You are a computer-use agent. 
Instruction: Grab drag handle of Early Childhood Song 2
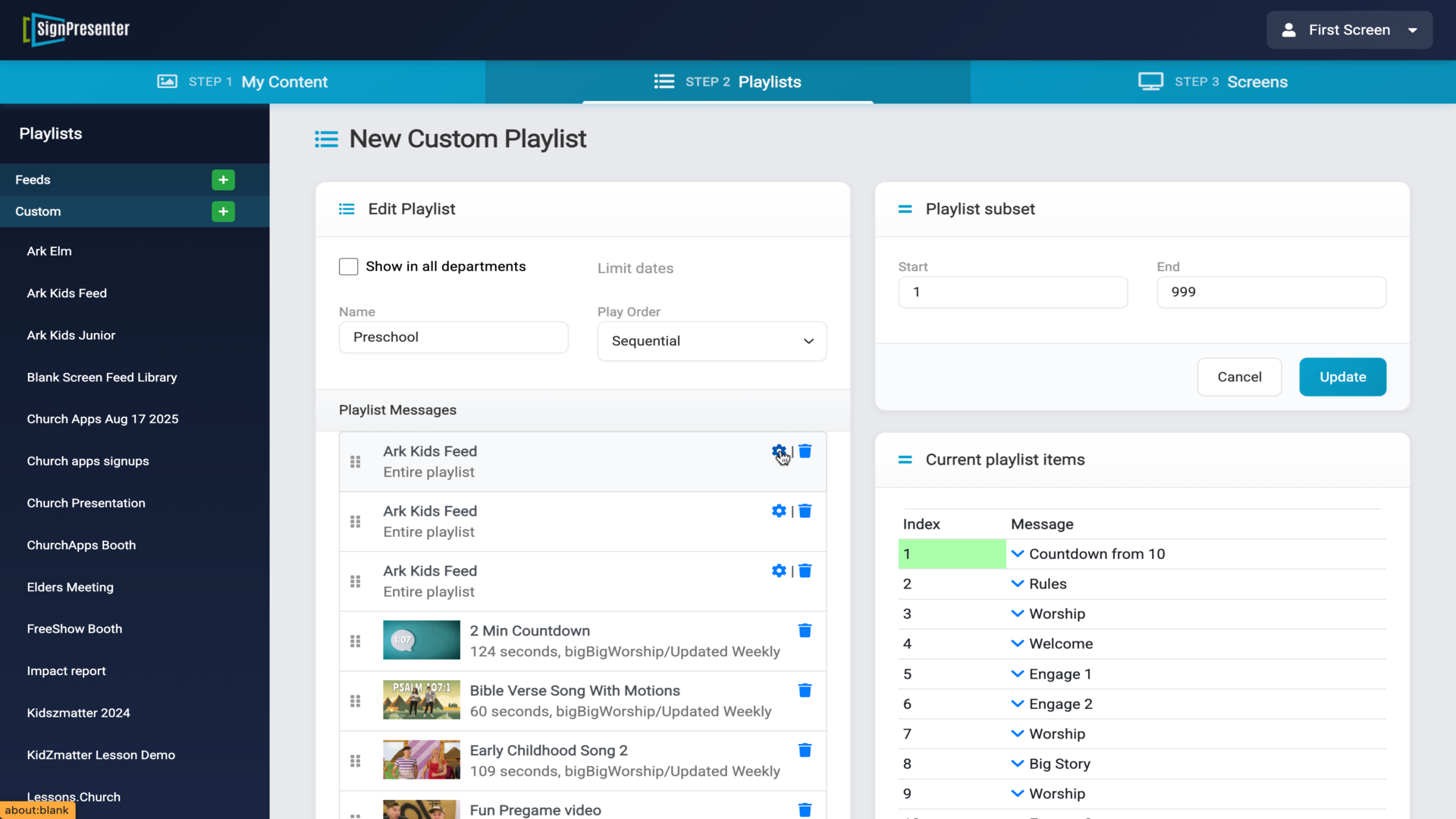point(355,761)
